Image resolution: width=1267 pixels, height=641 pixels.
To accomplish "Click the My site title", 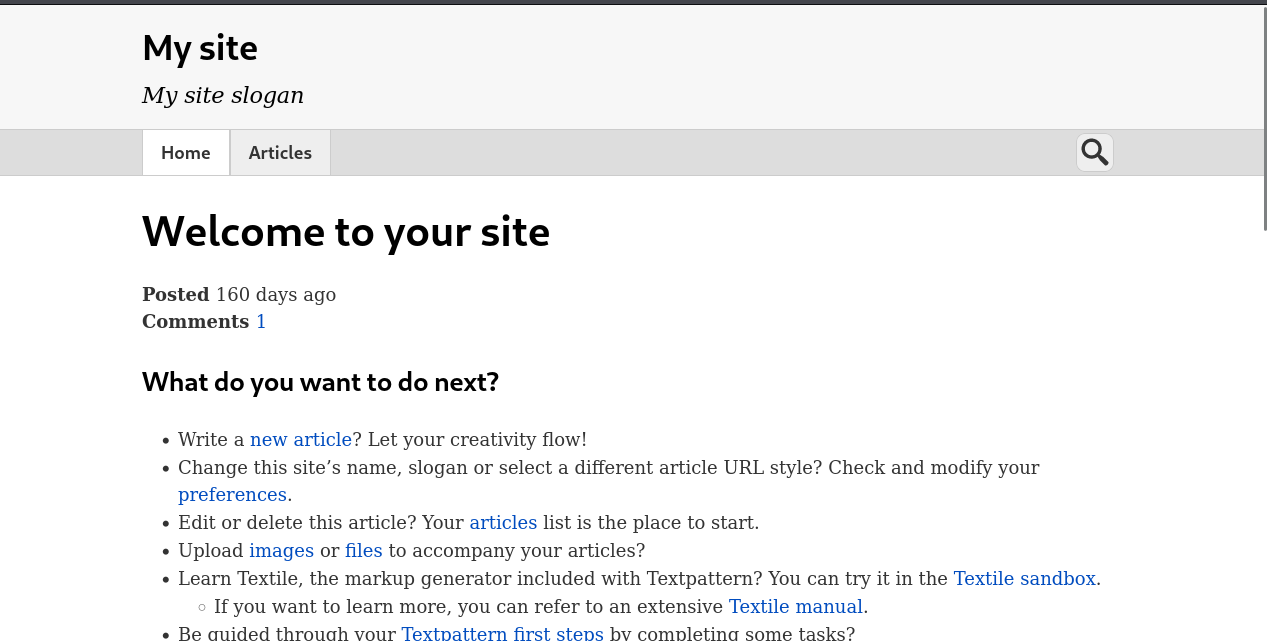I will click(x=200, y=48).
